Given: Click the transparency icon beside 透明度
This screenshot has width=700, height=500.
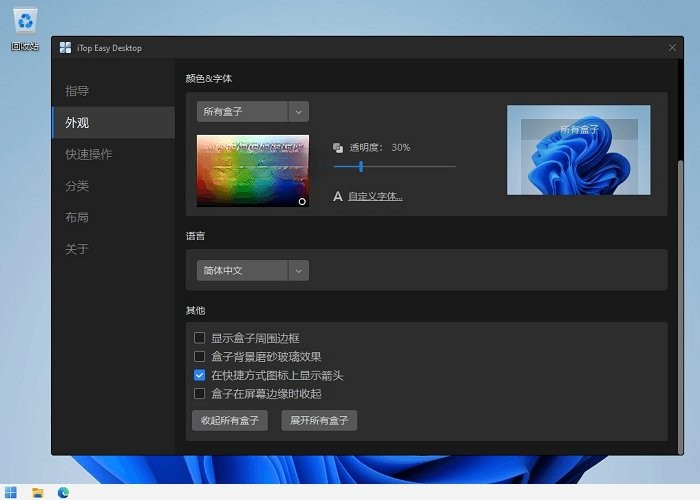Looking at the screenshot, I should [x=338, y=148].
